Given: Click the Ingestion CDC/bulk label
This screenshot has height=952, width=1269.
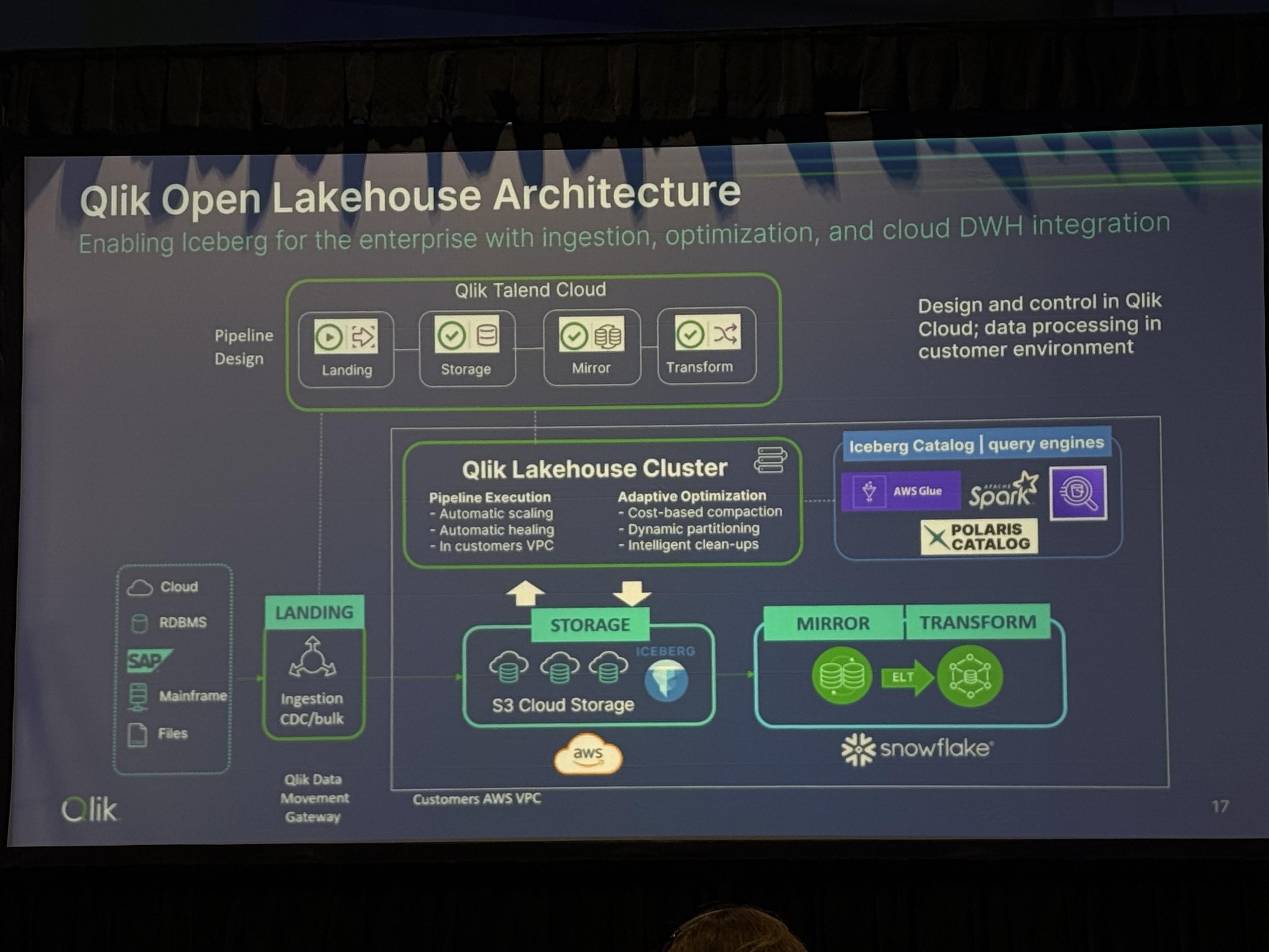Looking at the screenshot, I should 312,709.
